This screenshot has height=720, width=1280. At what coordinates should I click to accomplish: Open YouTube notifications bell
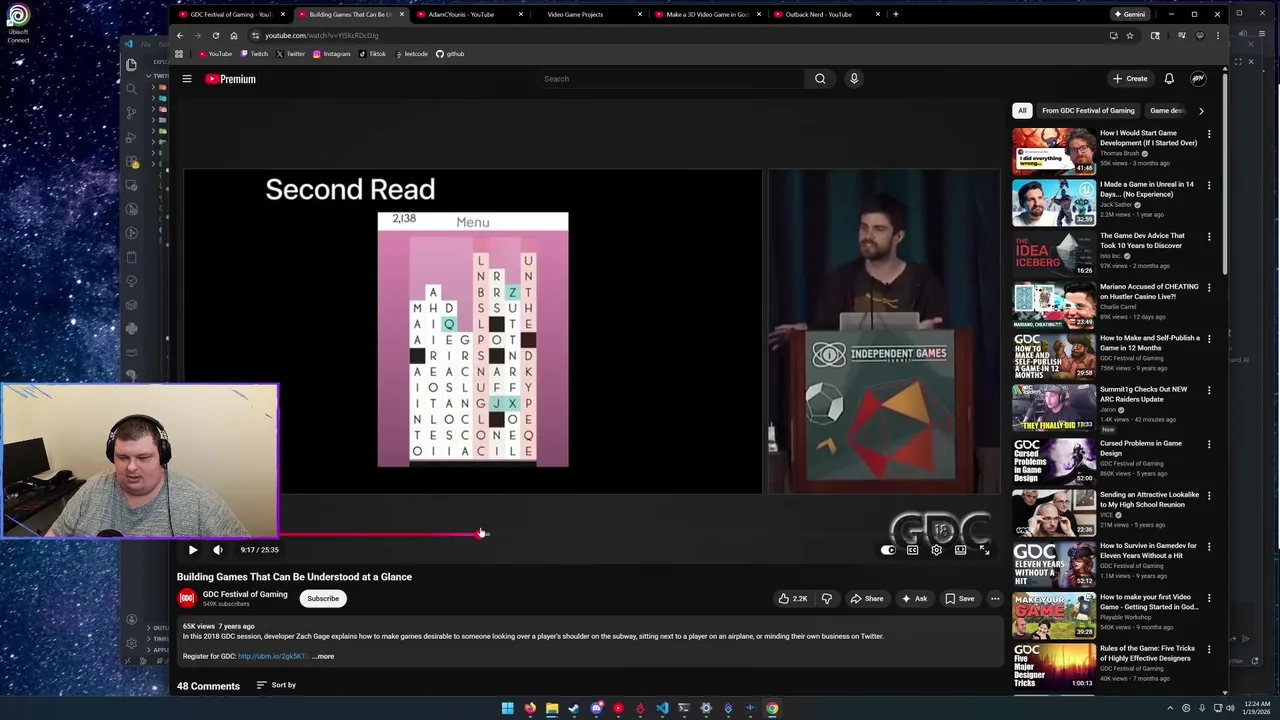[1169, 79]
